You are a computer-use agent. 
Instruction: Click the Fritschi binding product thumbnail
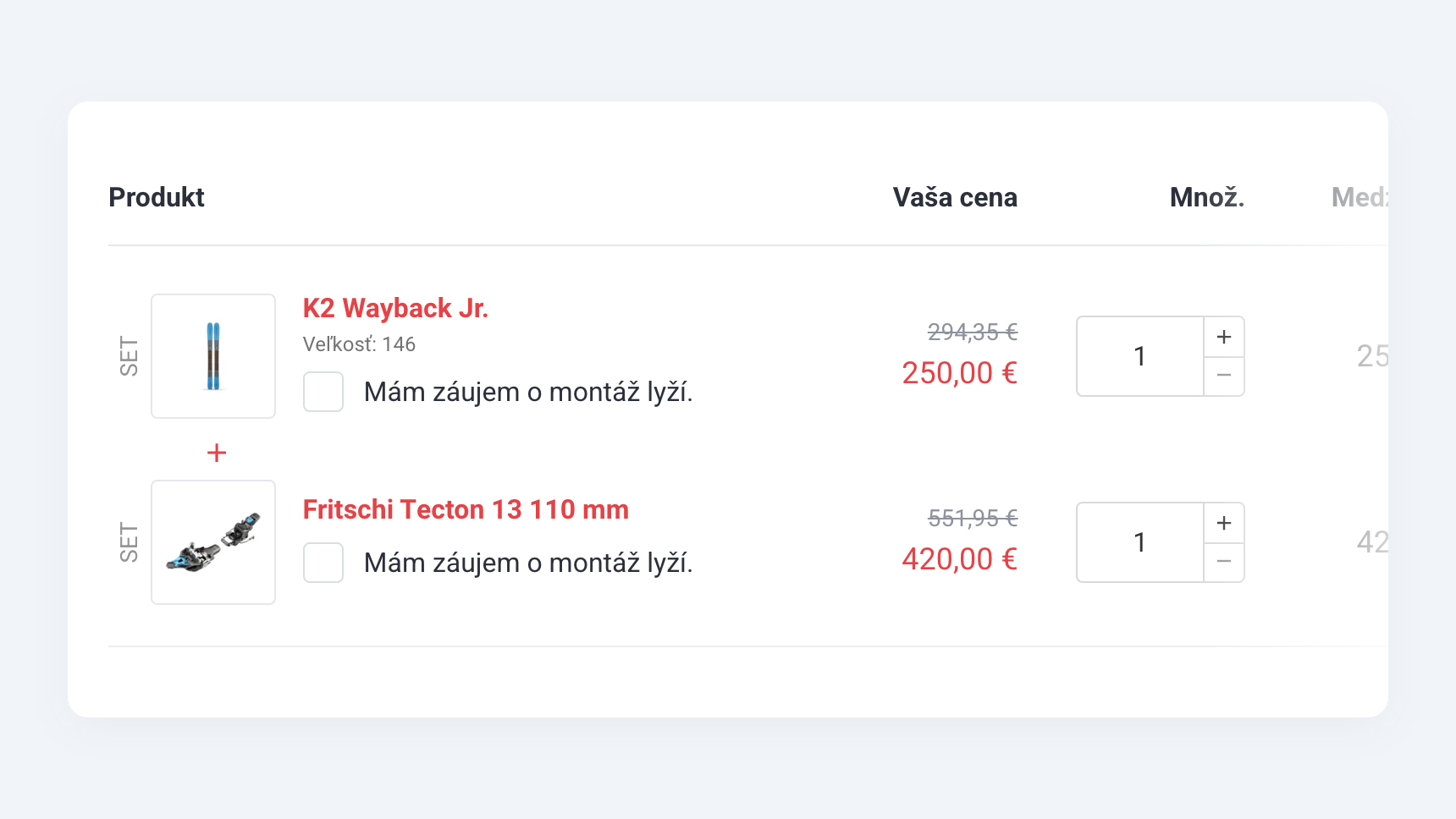[x=213, y=542]
